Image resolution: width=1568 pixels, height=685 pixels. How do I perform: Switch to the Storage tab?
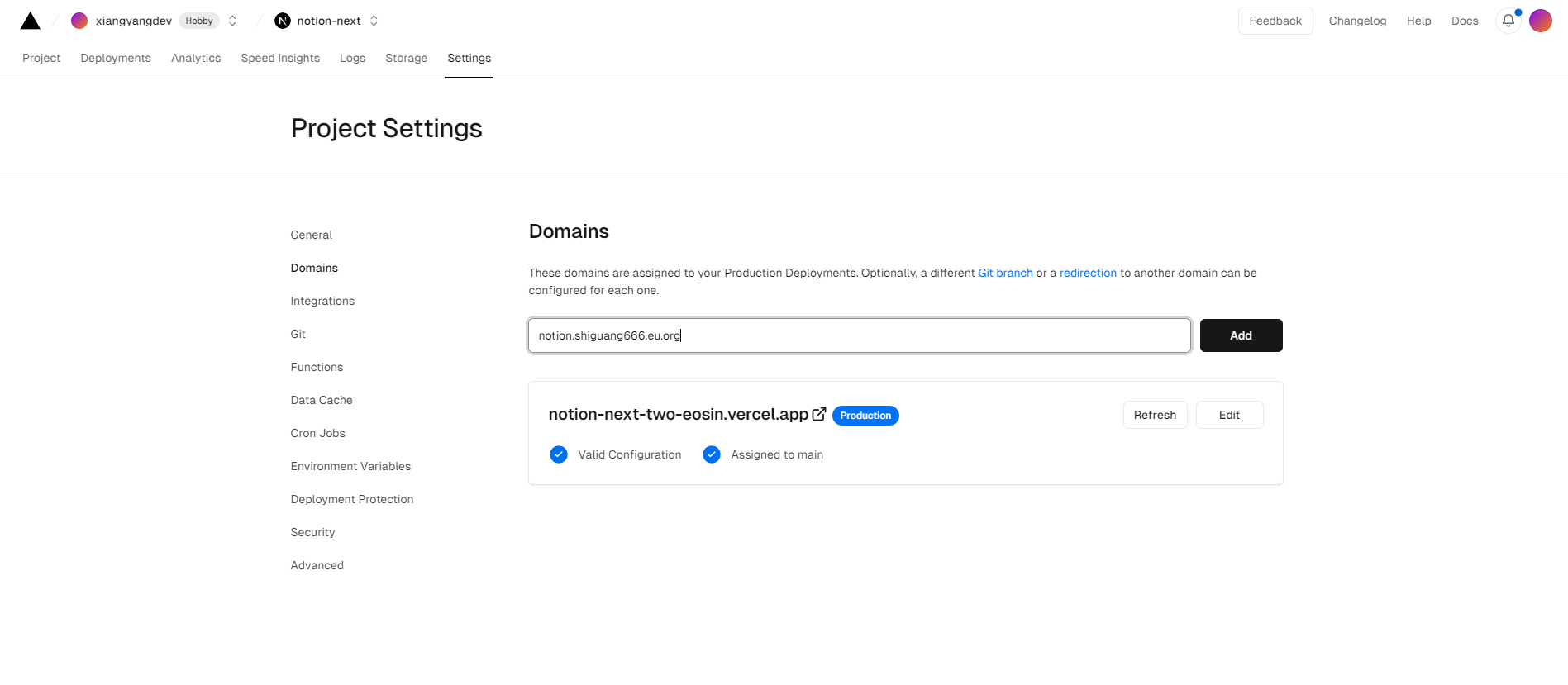tap(406, 58)
